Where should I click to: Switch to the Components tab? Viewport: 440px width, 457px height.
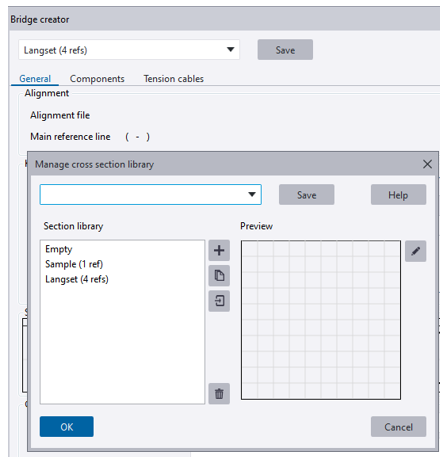click(x=97, y=79)
